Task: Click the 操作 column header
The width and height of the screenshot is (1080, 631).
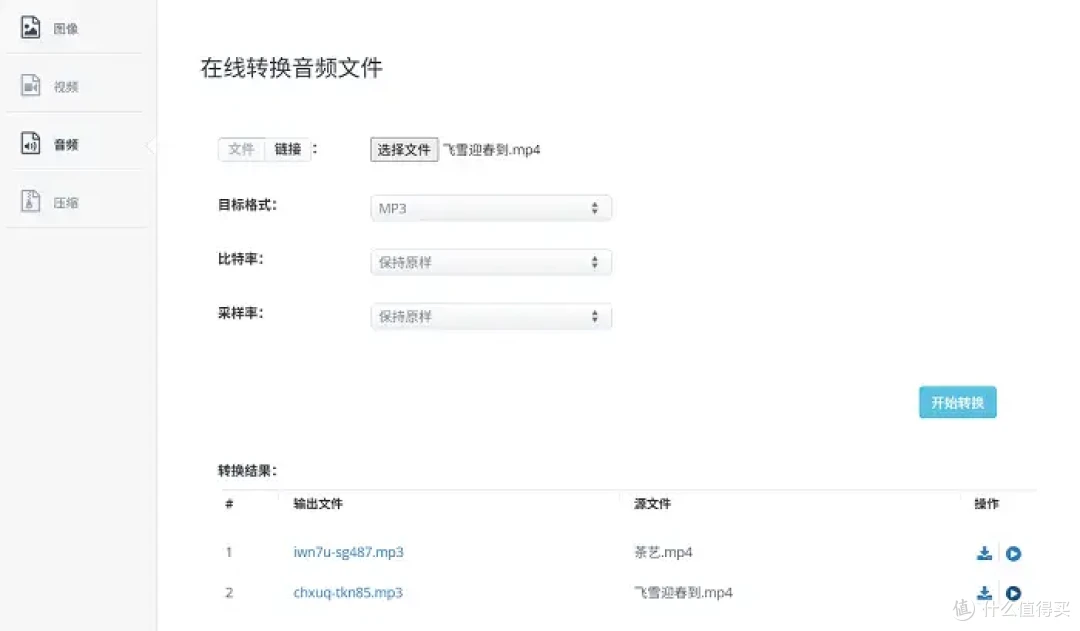Action: (986, 504)
